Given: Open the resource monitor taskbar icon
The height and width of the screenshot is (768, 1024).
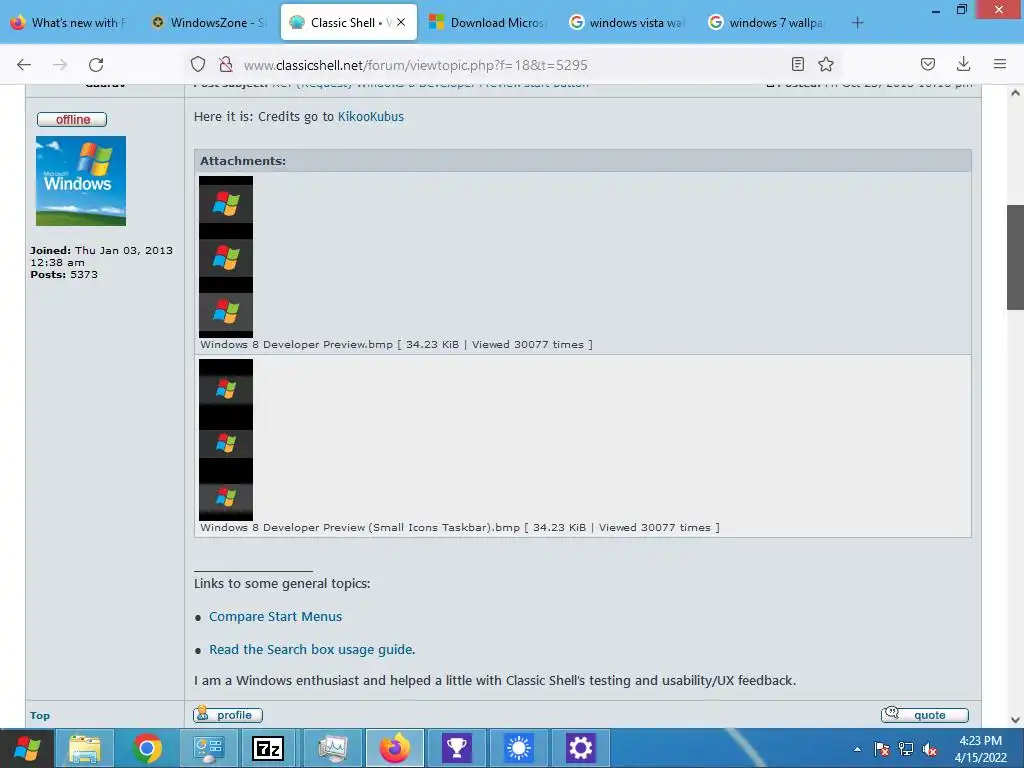Looking at the screenshot, I should click(x=332, y=748).
